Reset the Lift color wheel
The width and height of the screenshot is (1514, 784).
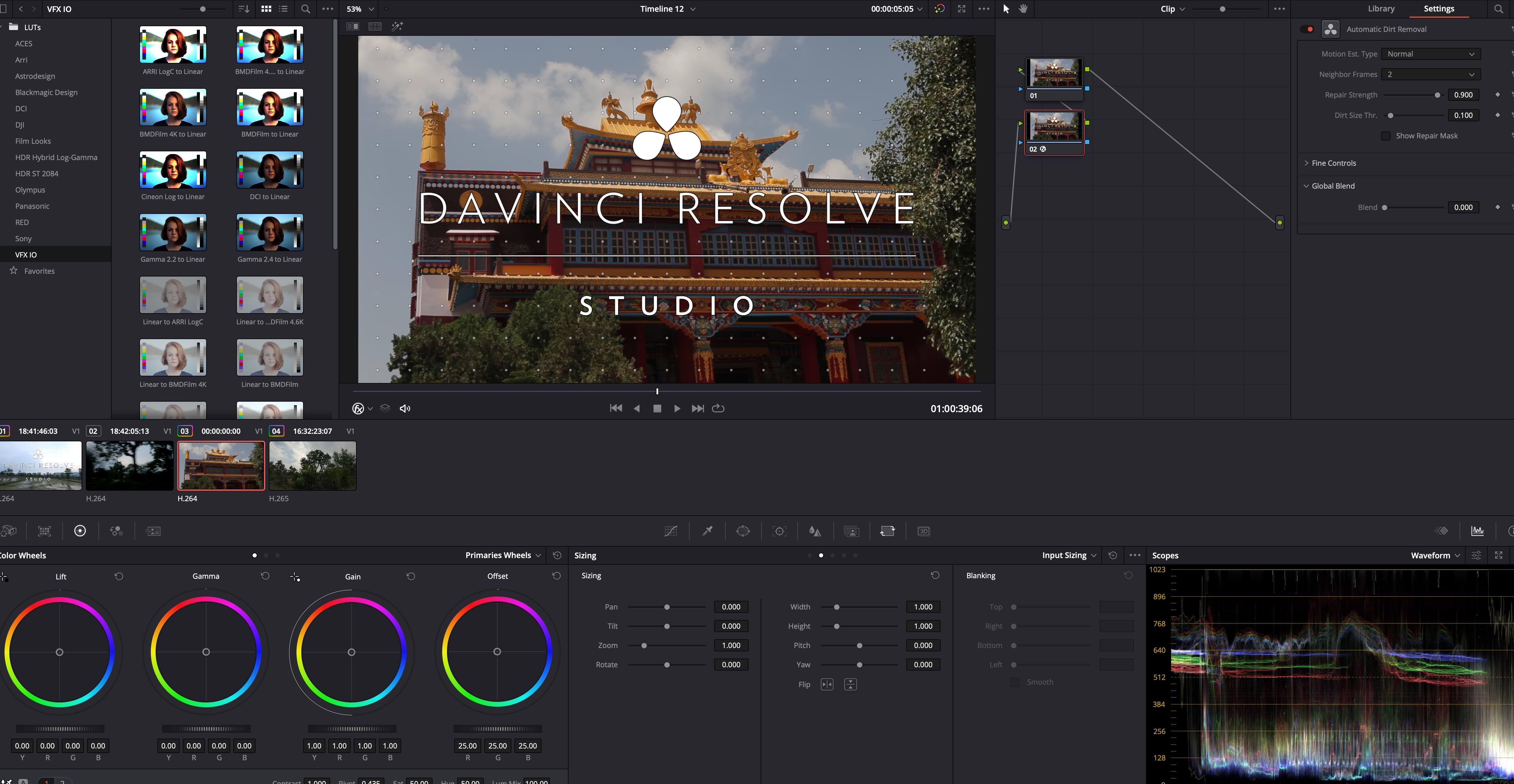pyautogui.click(x=119, y=576)
